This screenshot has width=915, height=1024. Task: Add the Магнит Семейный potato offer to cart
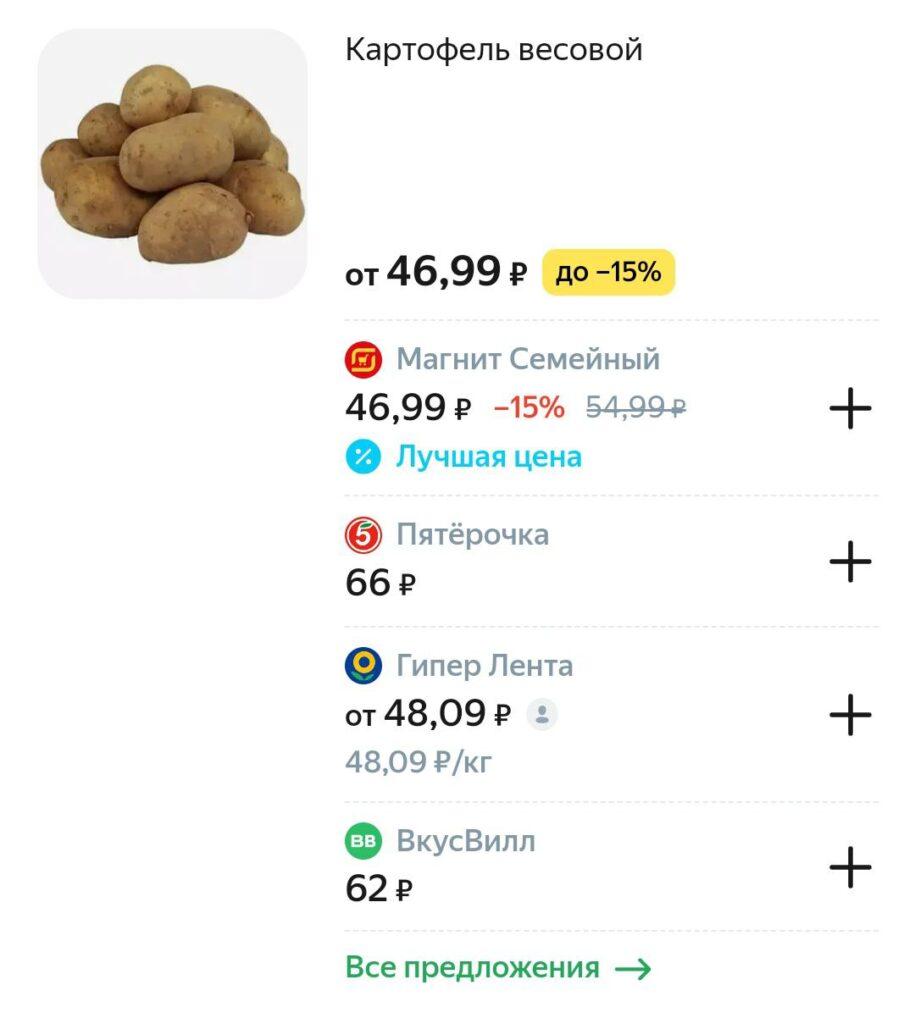[x=850, y=408]
